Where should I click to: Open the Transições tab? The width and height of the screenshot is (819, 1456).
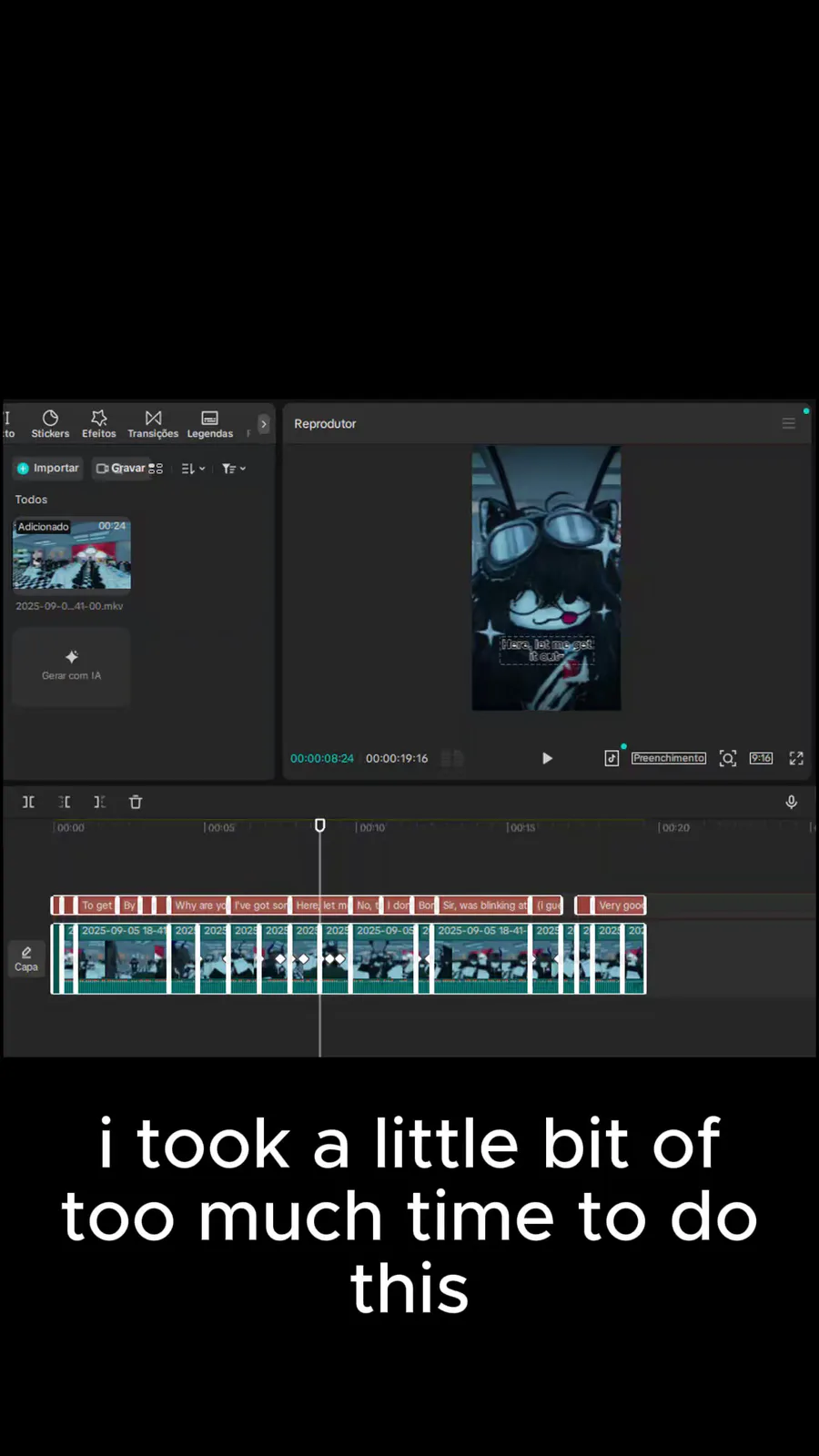(x=153, y=424)
